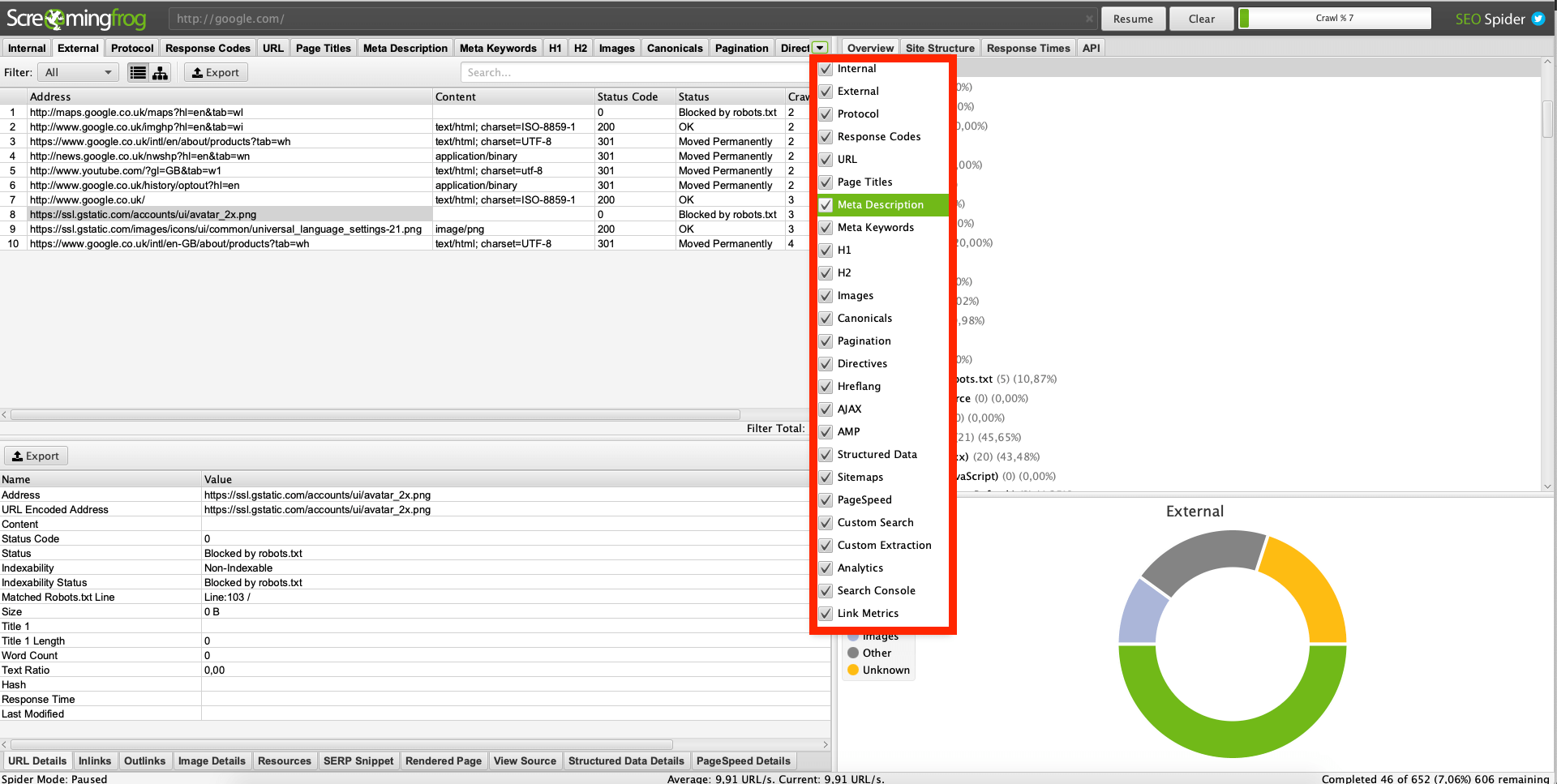
Task: Toggle the Hreflang checkbox
Action: pyautogui.click(x=826, y=387)
